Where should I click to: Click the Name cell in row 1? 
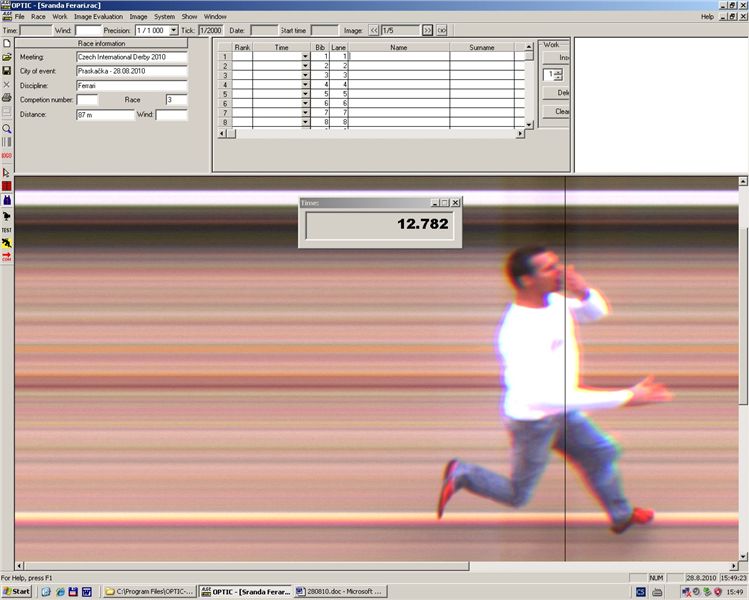click(x=398, y=56)
